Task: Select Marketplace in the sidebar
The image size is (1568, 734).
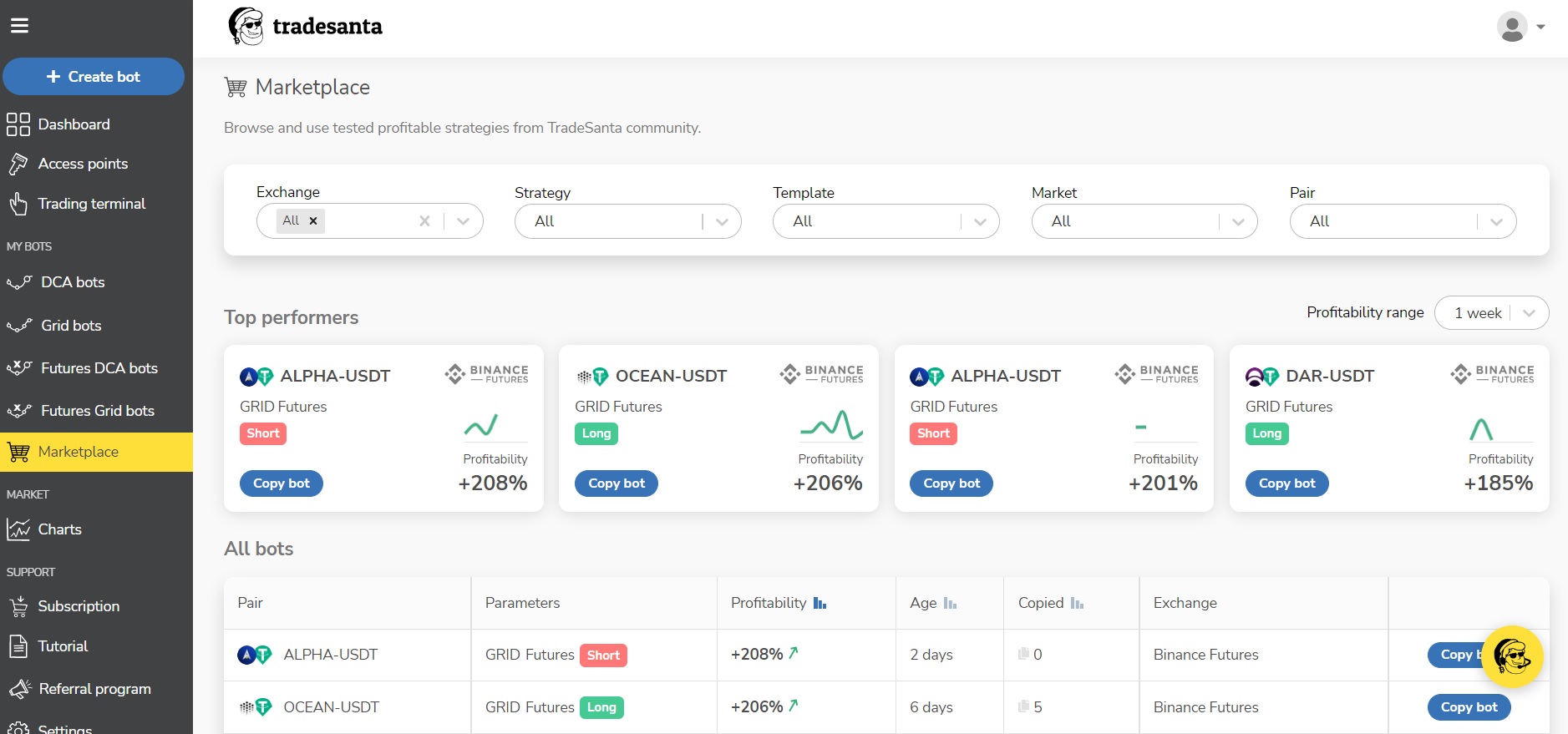Action: [x=96, y=452]
